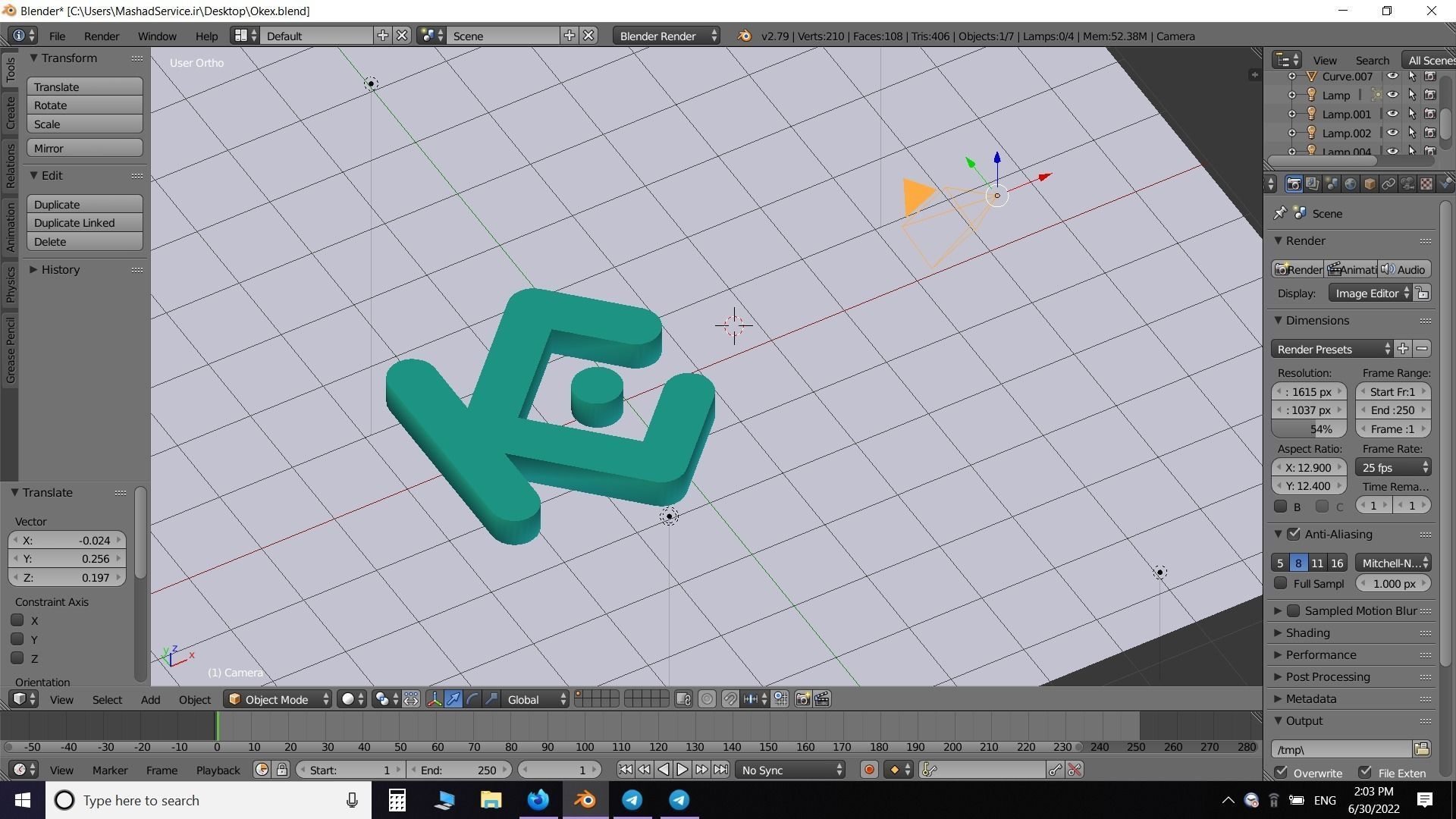Click the Duplicate Linked button

tap(85, 223)
